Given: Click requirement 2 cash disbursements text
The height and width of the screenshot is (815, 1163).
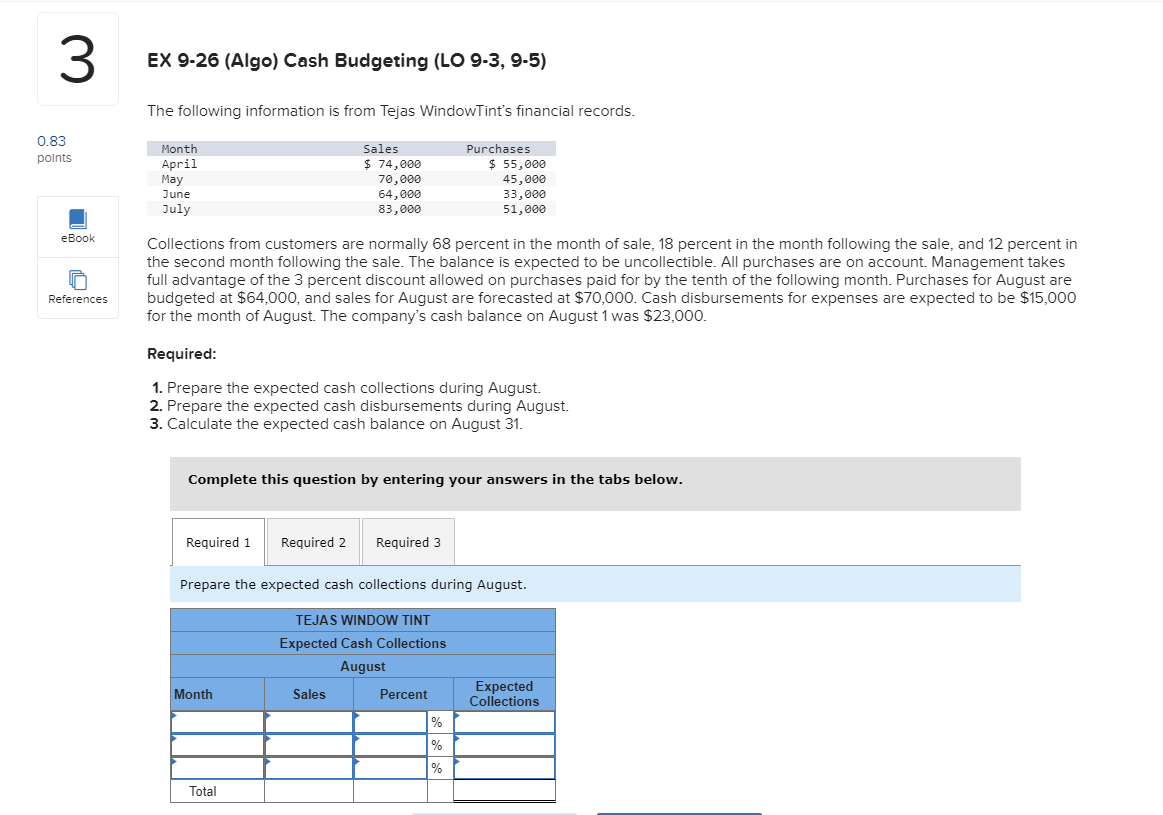Looking at the screenshot, I should tap(368, 406).
